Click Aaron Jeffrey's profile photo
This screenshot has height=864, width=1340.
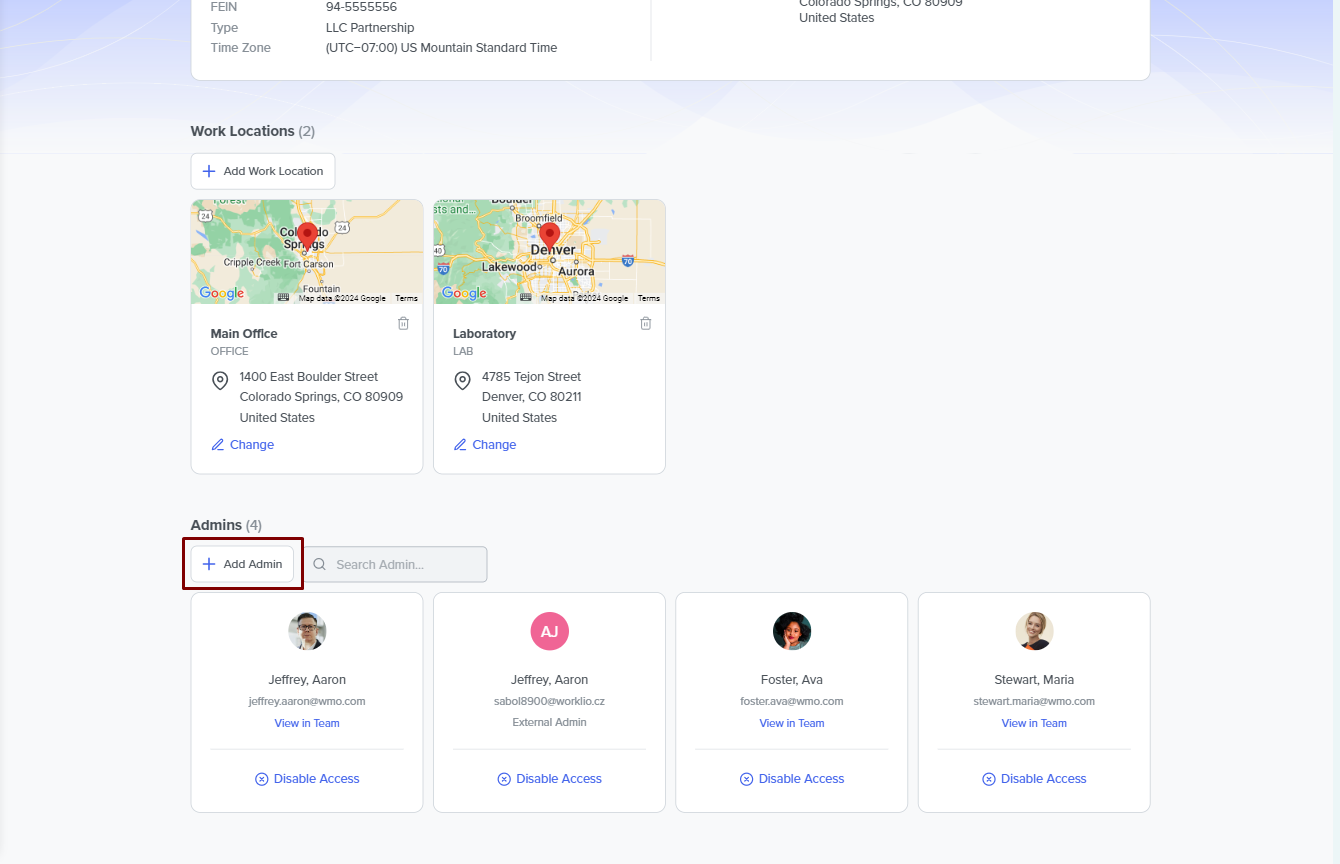pyautogui.click(x=307, y=631)
